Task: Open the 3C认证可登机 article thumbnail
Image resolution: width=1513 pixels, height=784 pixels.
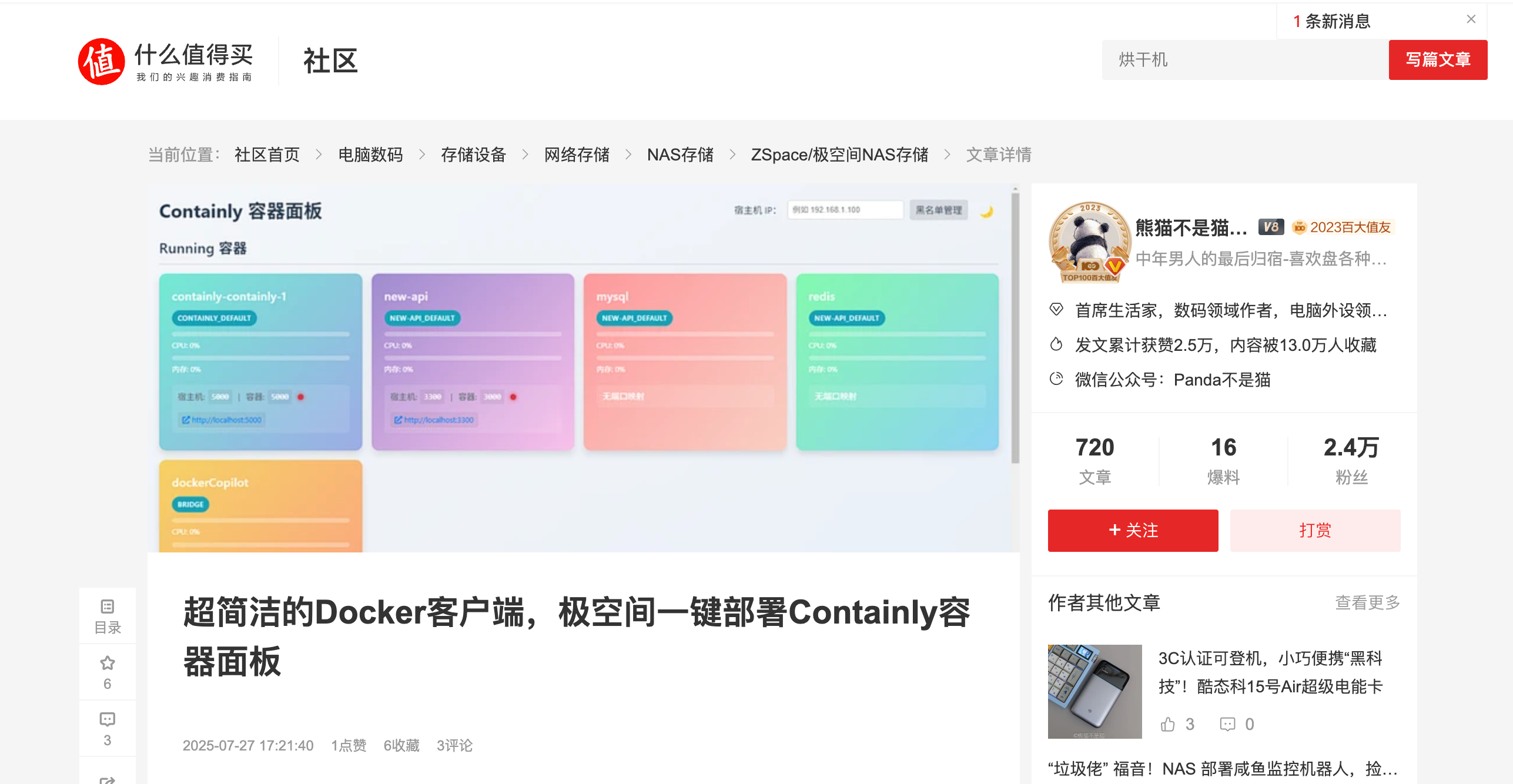Action: (x=1094, y=691)
